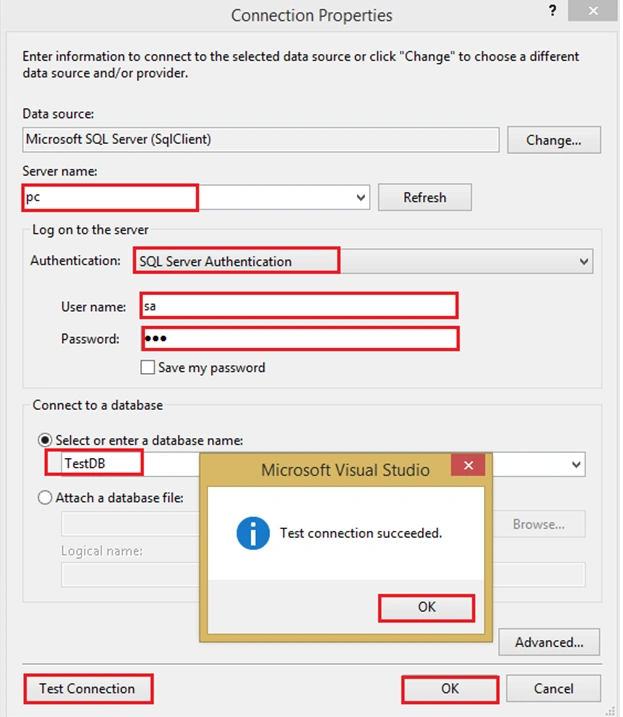The image size is (623, 717).
Task: Focus the User name field containing sa
Action: [299, 306]
